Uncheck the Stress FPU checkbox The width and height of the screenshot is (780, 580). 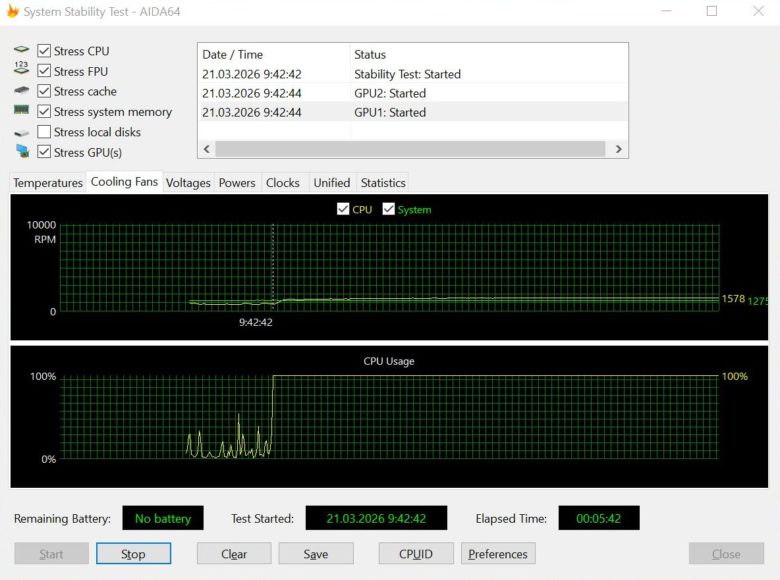(x=44, y=71)
